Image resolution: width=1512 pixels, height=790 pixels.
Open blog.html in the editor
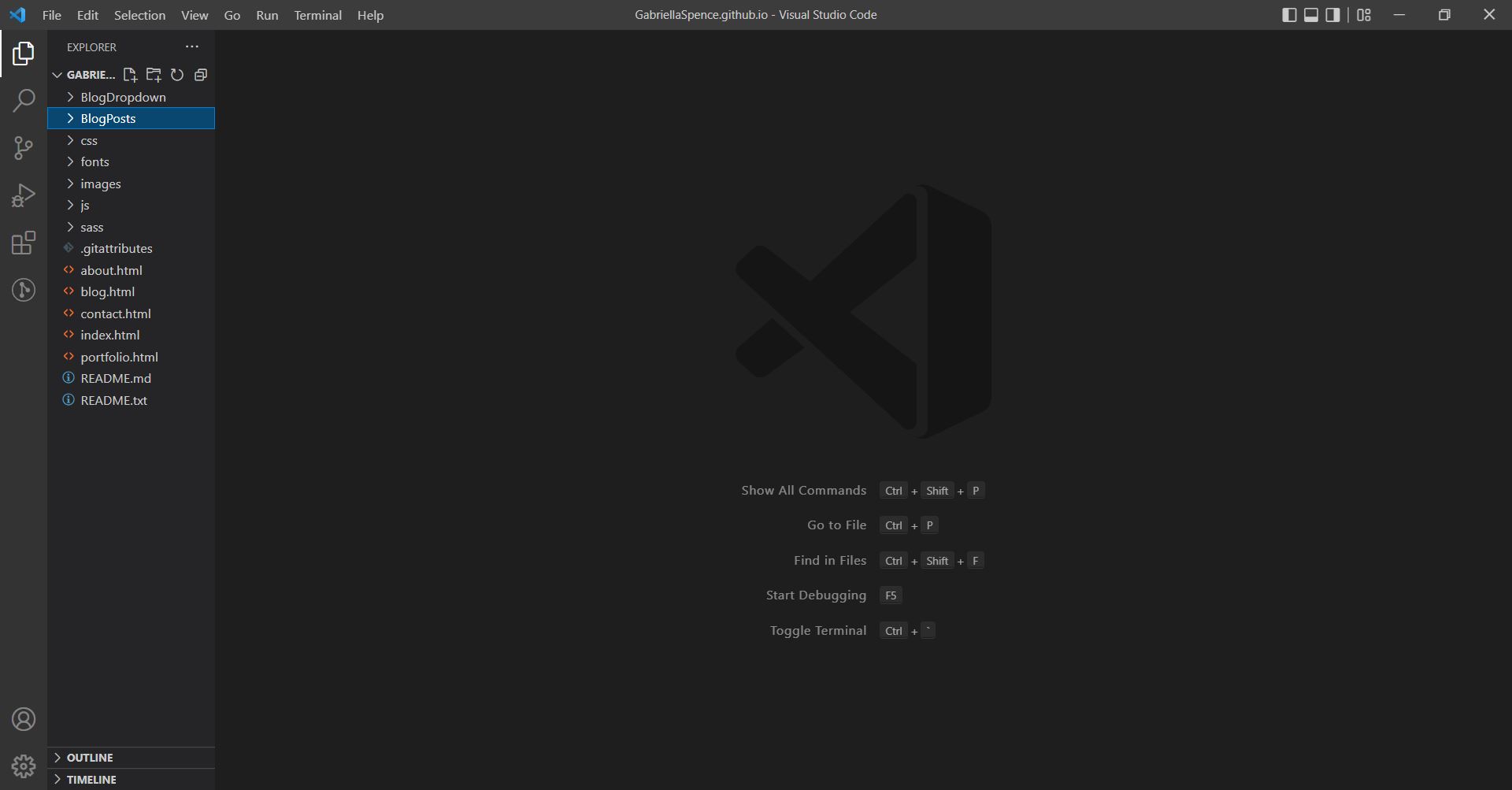131,291
